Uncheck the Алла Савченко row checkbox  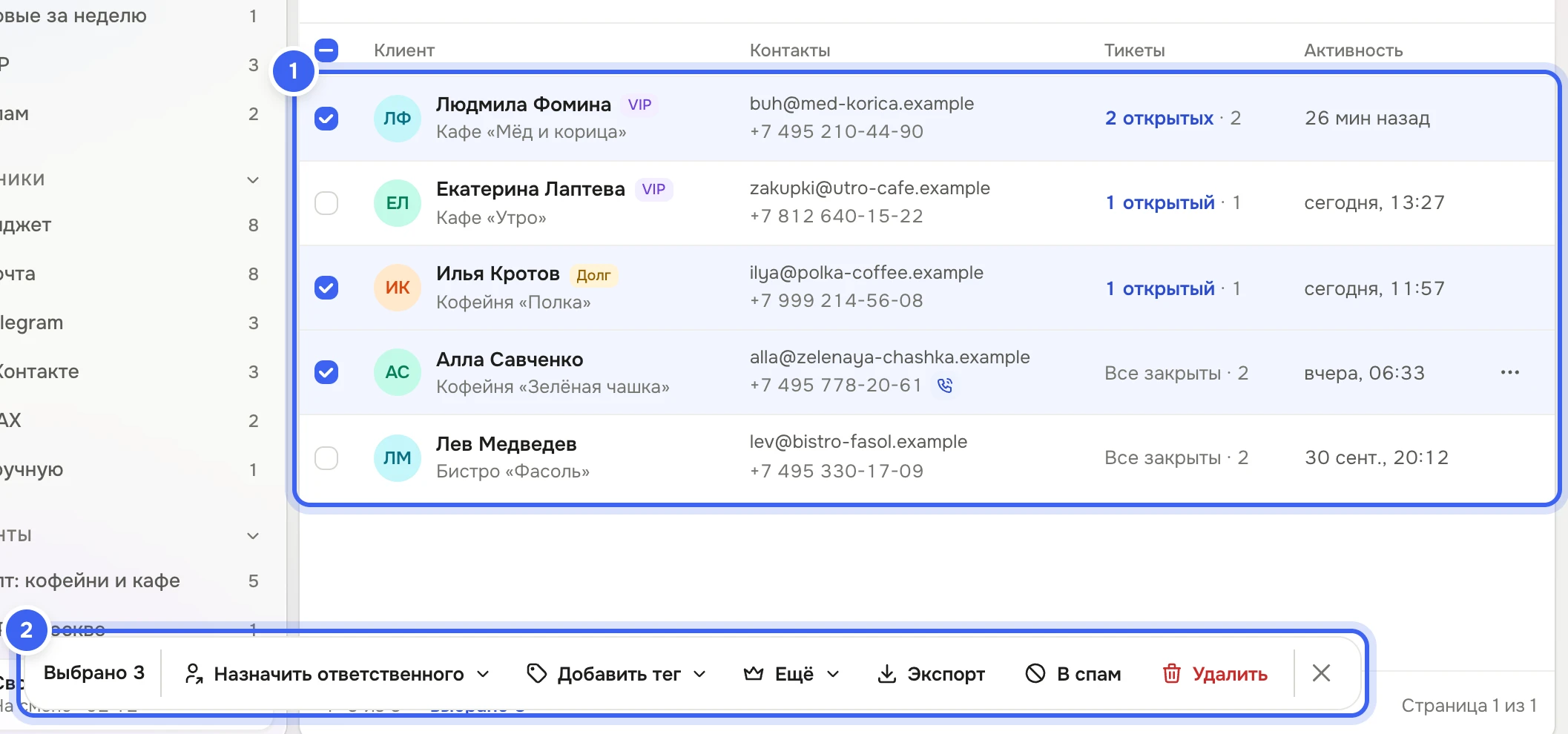coord(326,372)
